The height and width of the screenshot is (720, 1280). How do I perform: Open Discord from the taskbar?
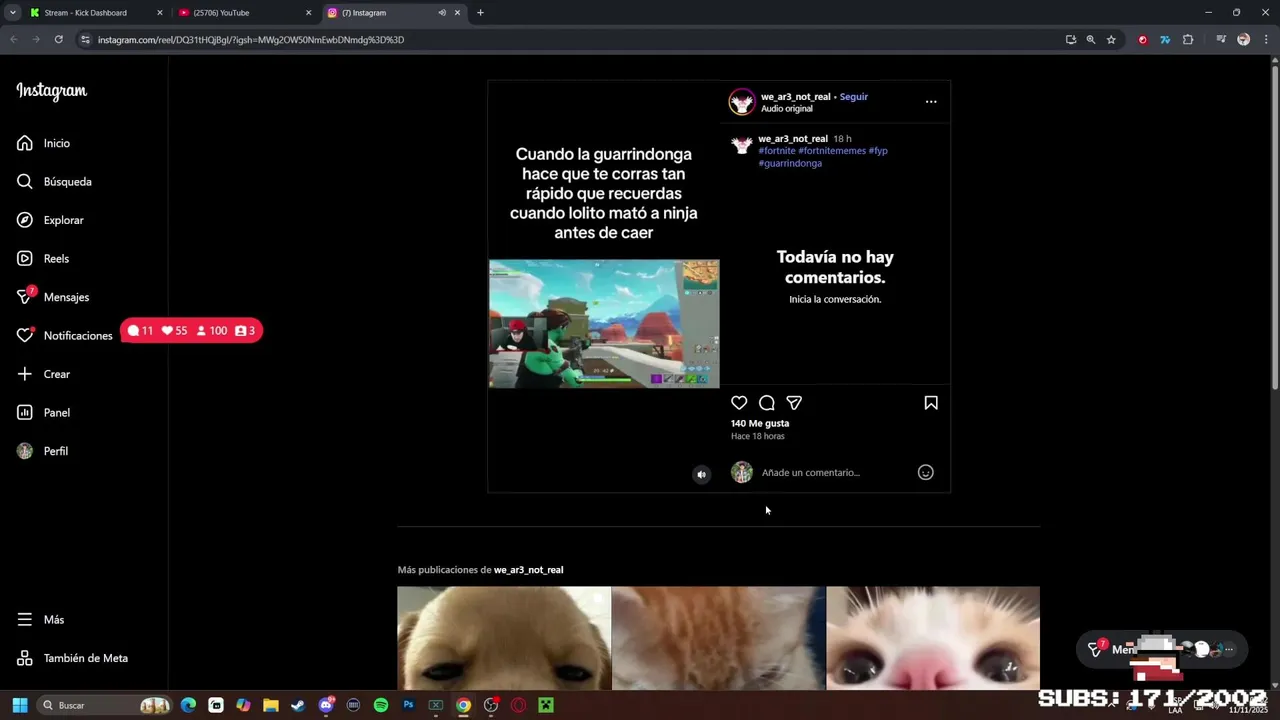[x=325, y=705]
